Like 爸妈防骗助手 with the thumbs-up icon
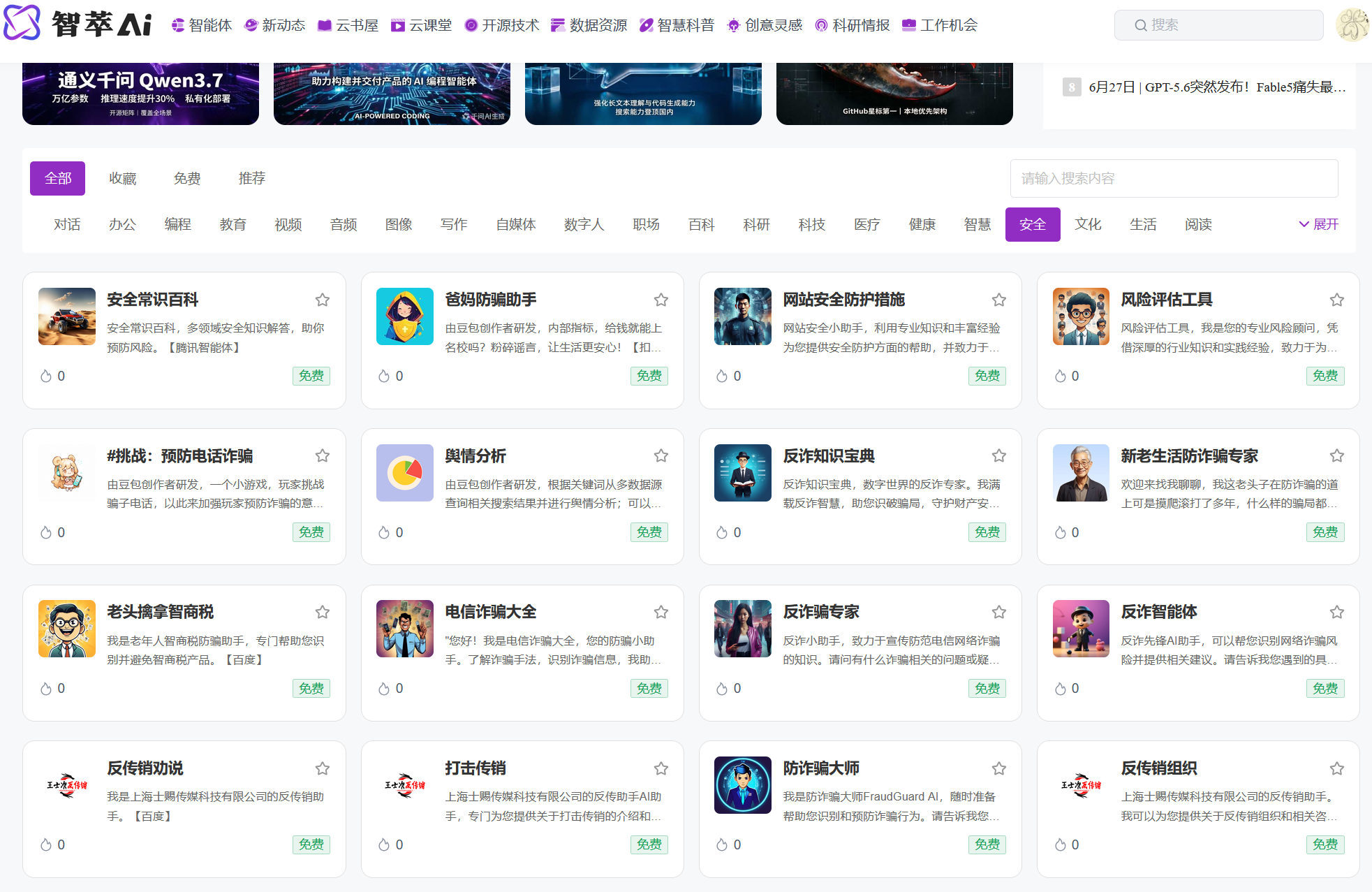This screenshot has width=1372, height=892. [x=384, y=376]
